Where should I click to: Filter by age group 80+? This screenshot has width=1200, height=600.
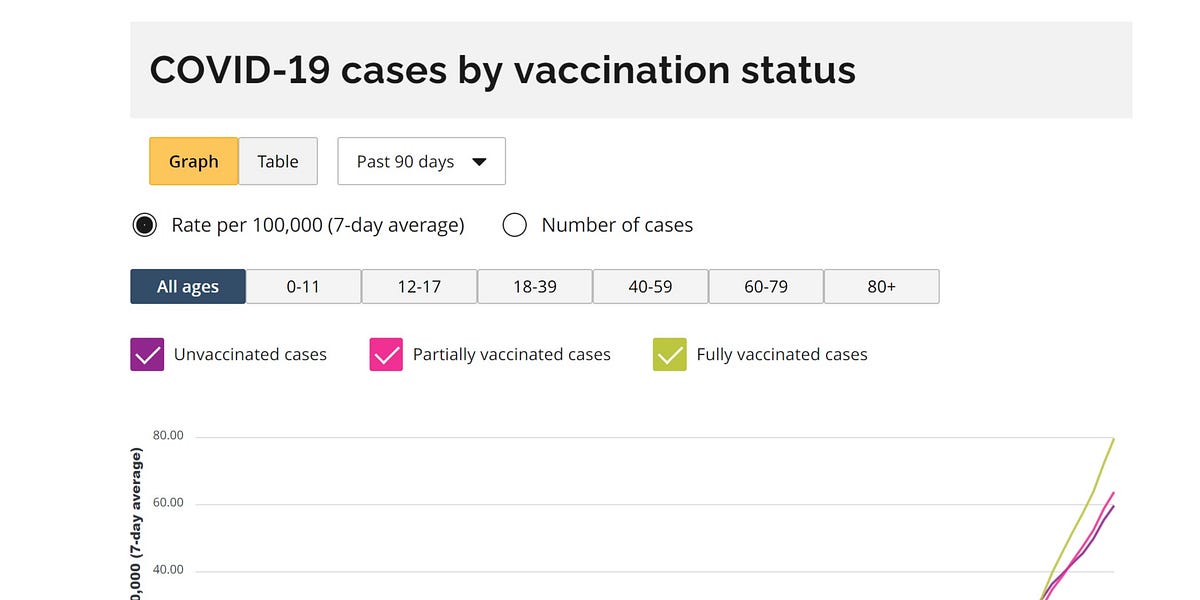point(882,286)
